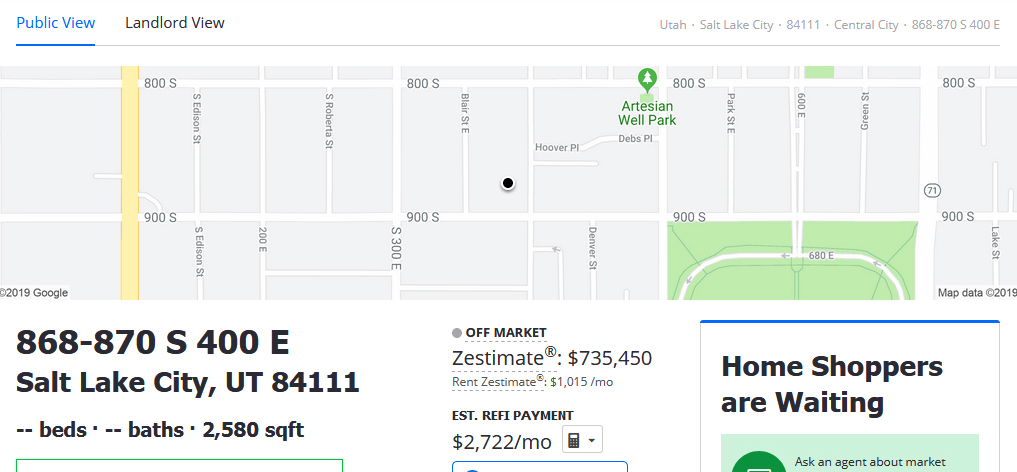
Task: Click the Artesian Well Park label
Action: pyautogui.click(x=647, y=113)
